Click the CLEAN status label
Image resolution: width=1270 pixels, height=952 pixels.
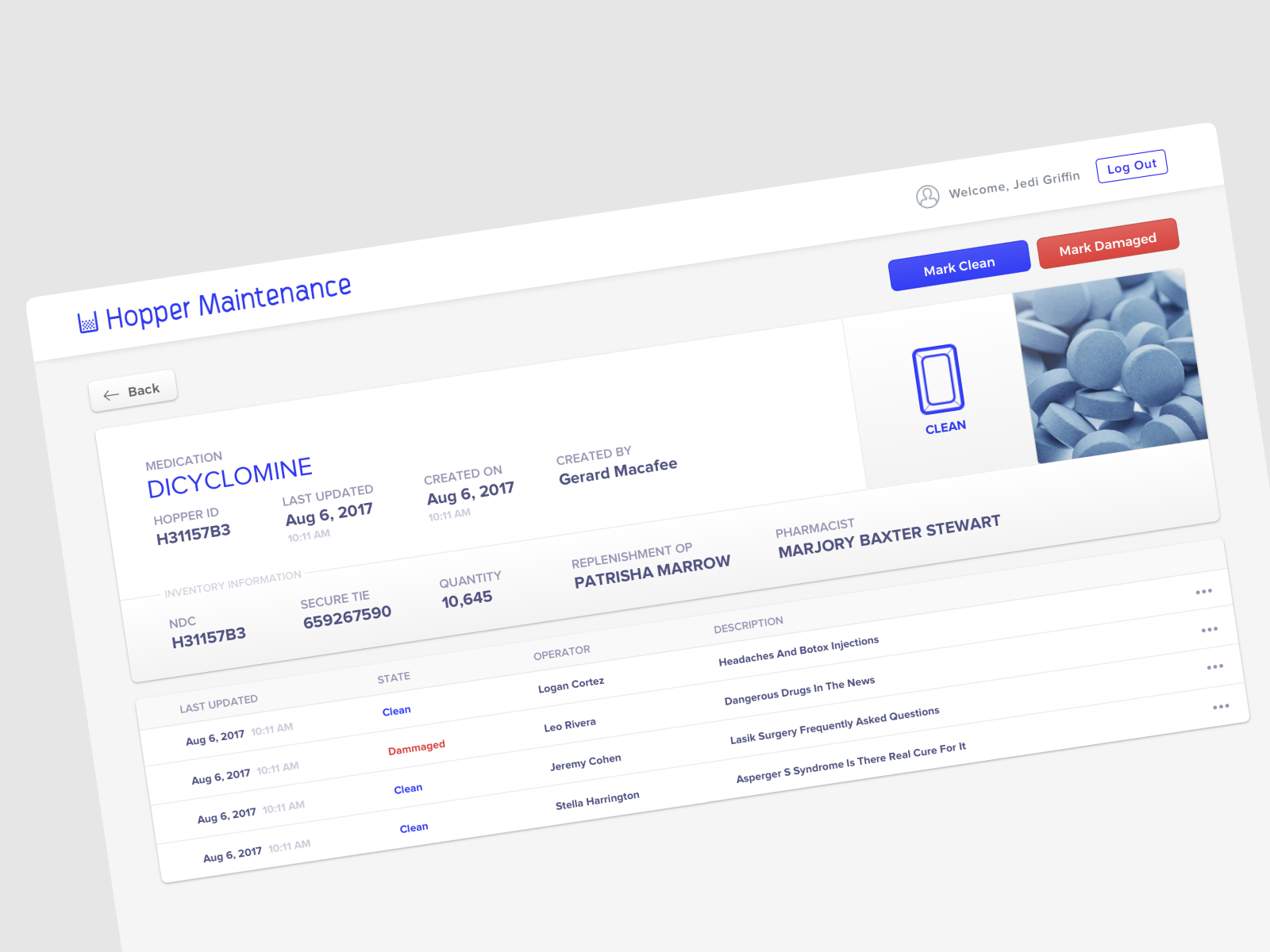click(945, 428)
